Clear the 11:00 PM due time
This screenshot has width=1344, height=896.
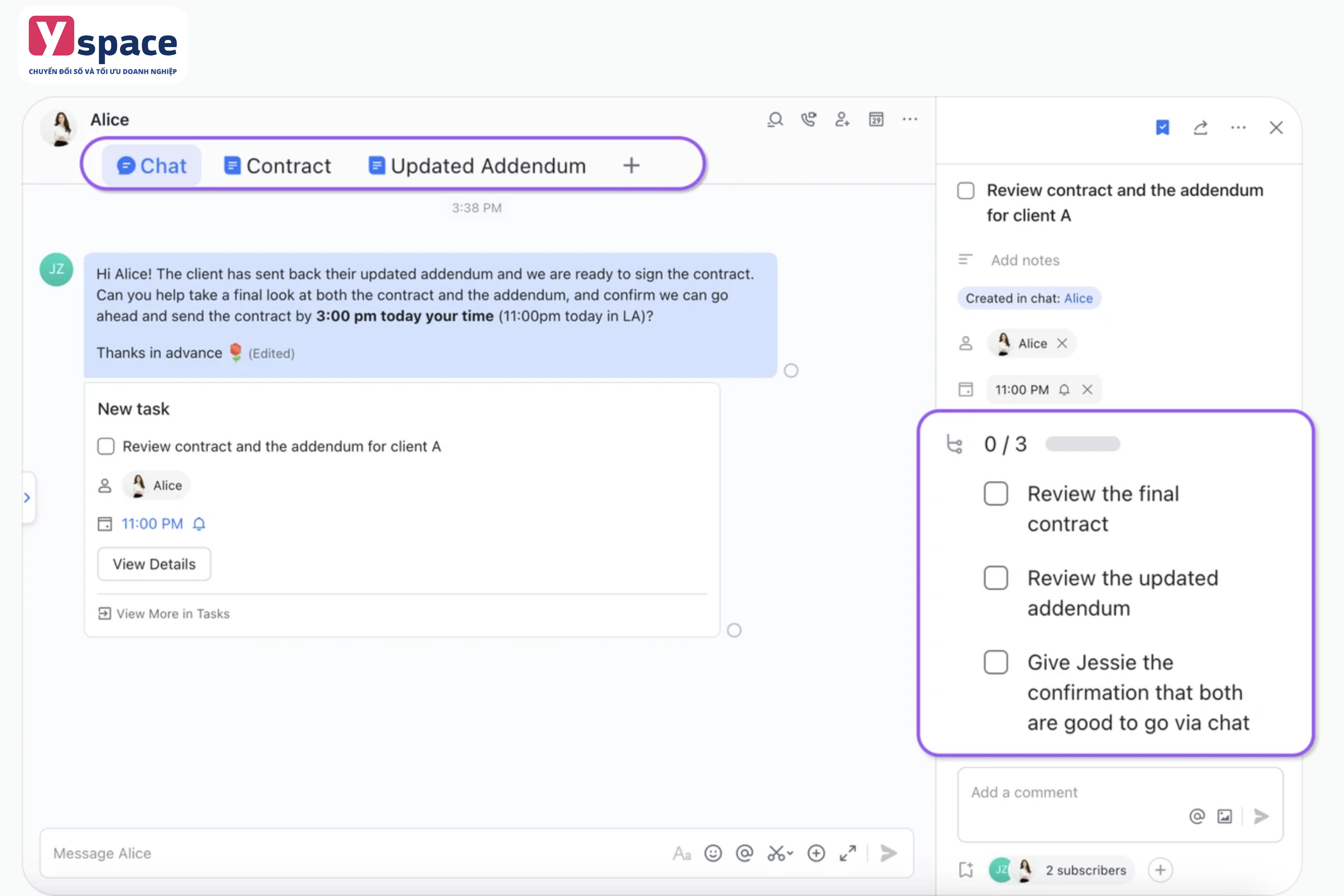pos(1087,390)
